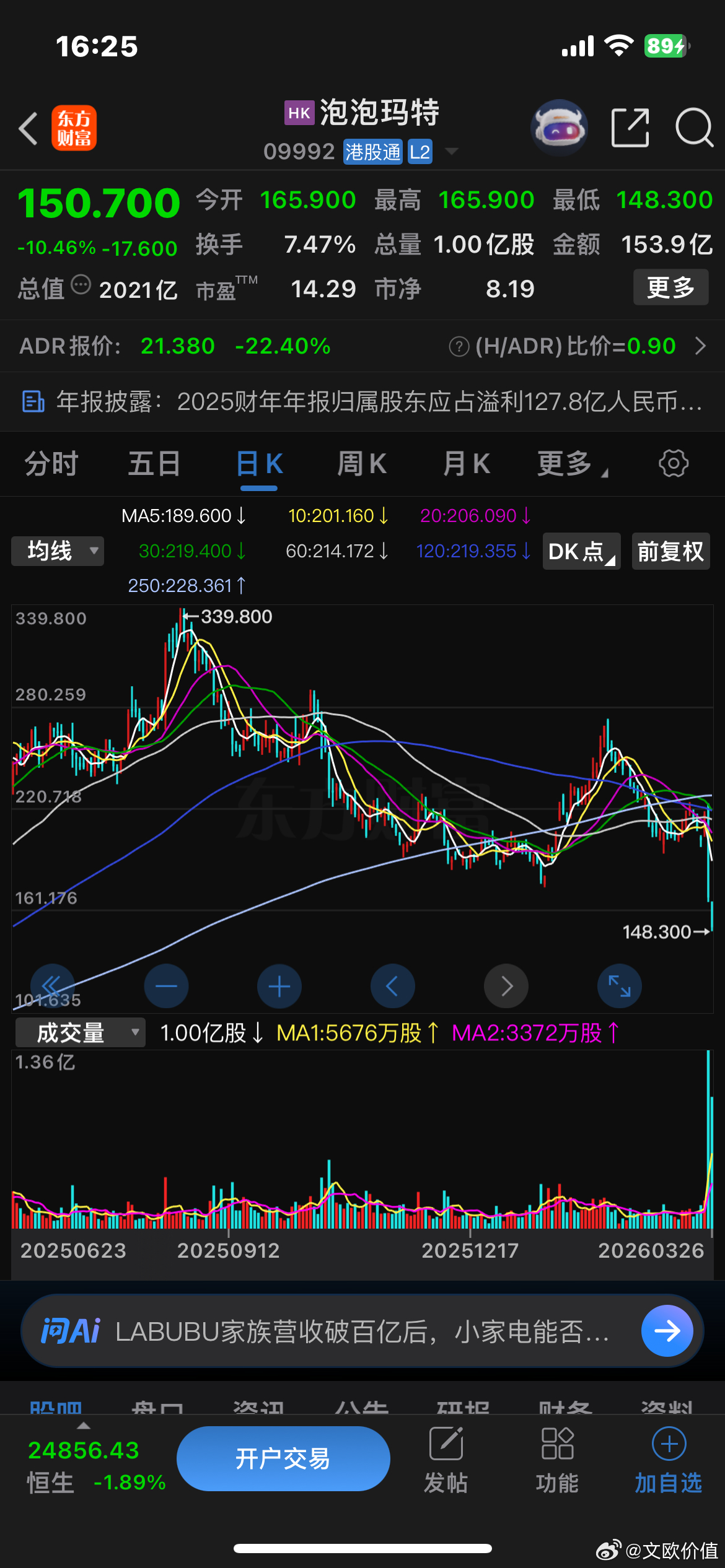Tap the H/ADR question mark icon
Screen dimensions: 725x1568
coord(459,346)
